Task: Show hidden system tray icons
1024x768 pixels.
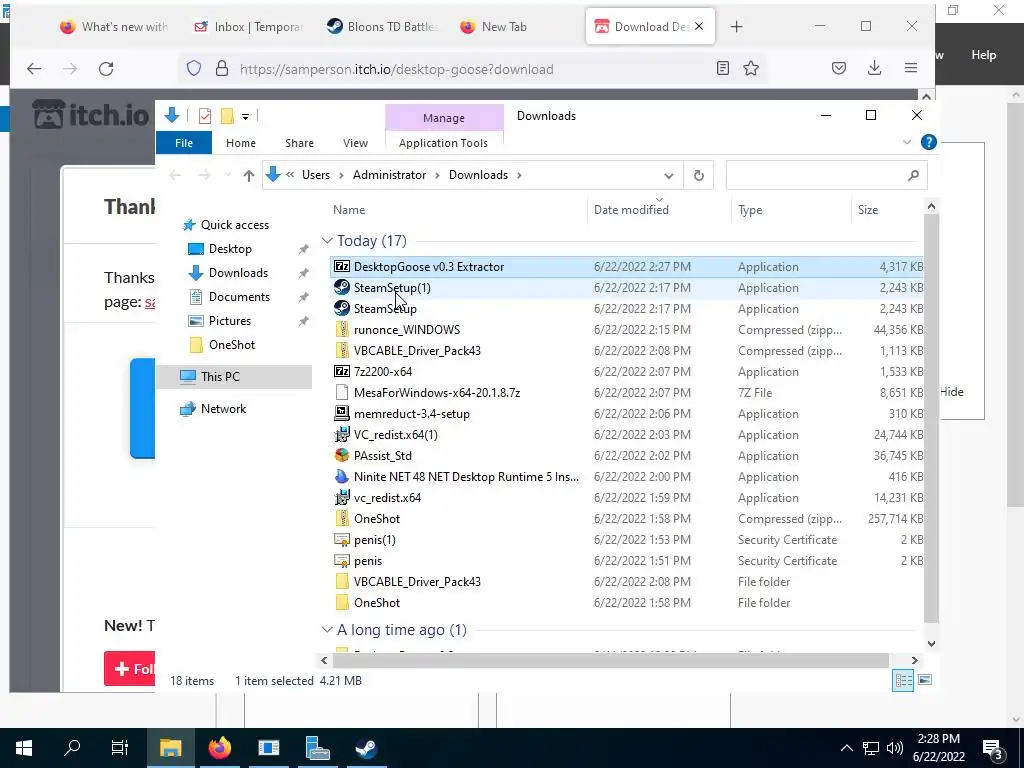Action: tap(846, 748)
